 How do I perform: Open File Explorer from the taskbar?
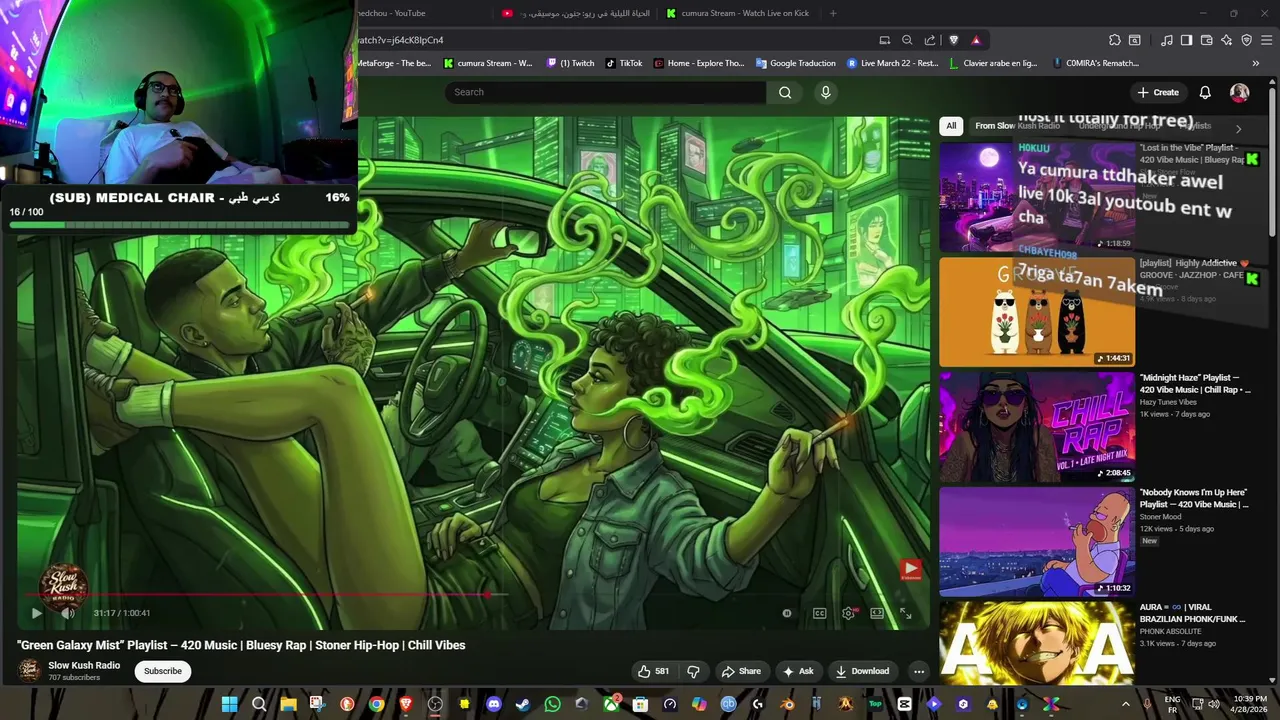(x=288, y=704)
